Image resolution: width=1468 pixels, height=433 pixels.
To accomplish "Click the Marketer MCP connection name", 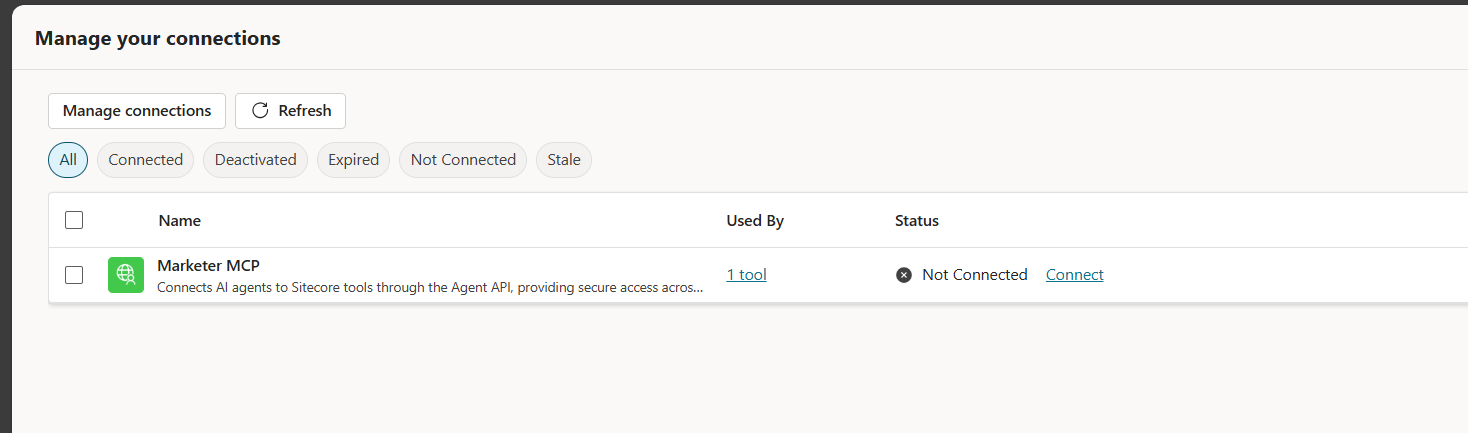I will (208, 266).
